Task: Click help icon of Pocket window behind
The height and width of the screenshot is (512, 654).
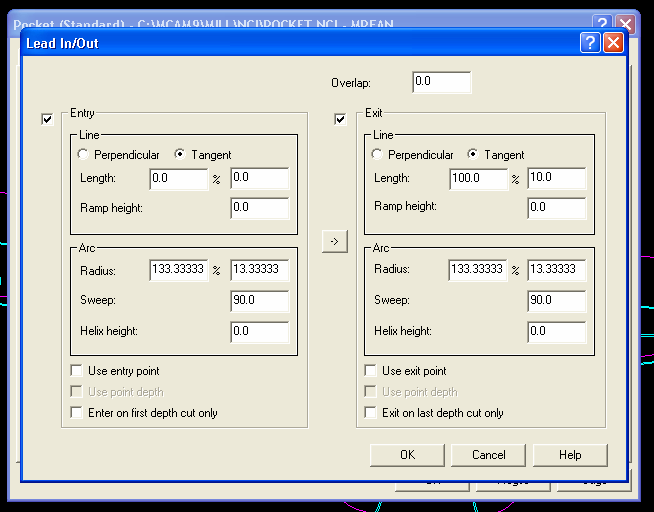Action: point(602,23)
